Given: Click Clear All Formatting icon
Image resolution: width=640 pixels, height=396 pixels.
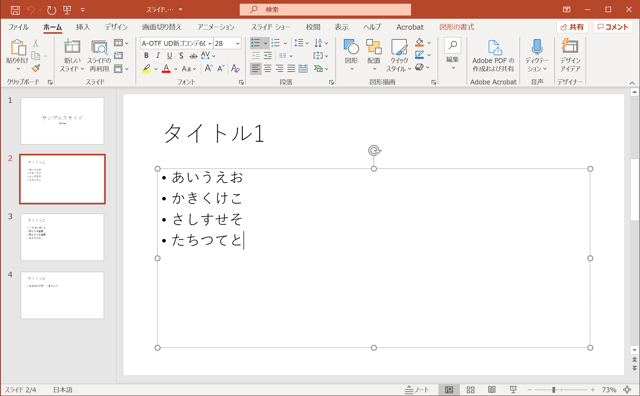Looking at the screenshot, I should [235, 68].
